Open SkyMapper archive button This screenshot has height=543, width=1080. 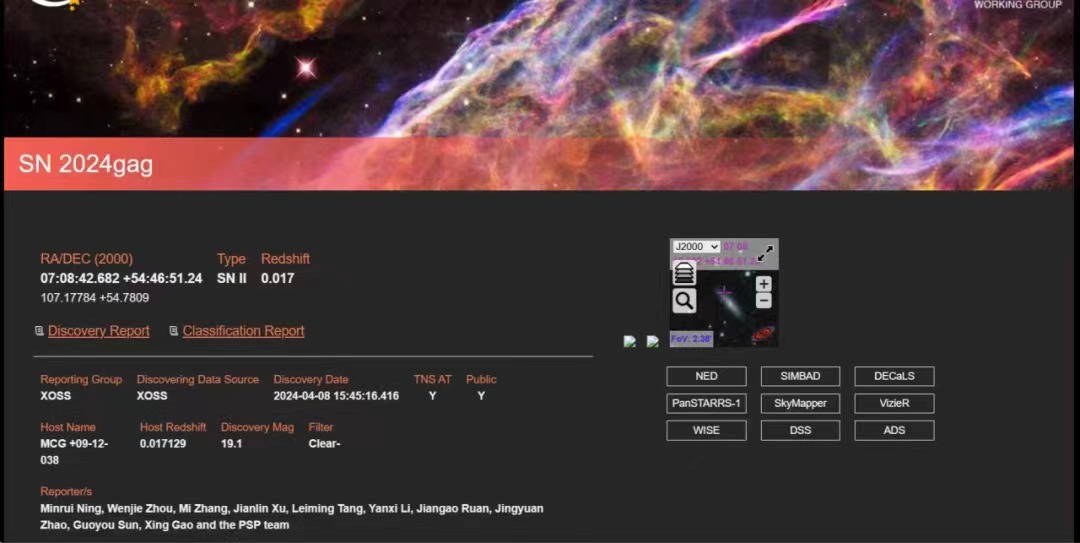(800, 403)
